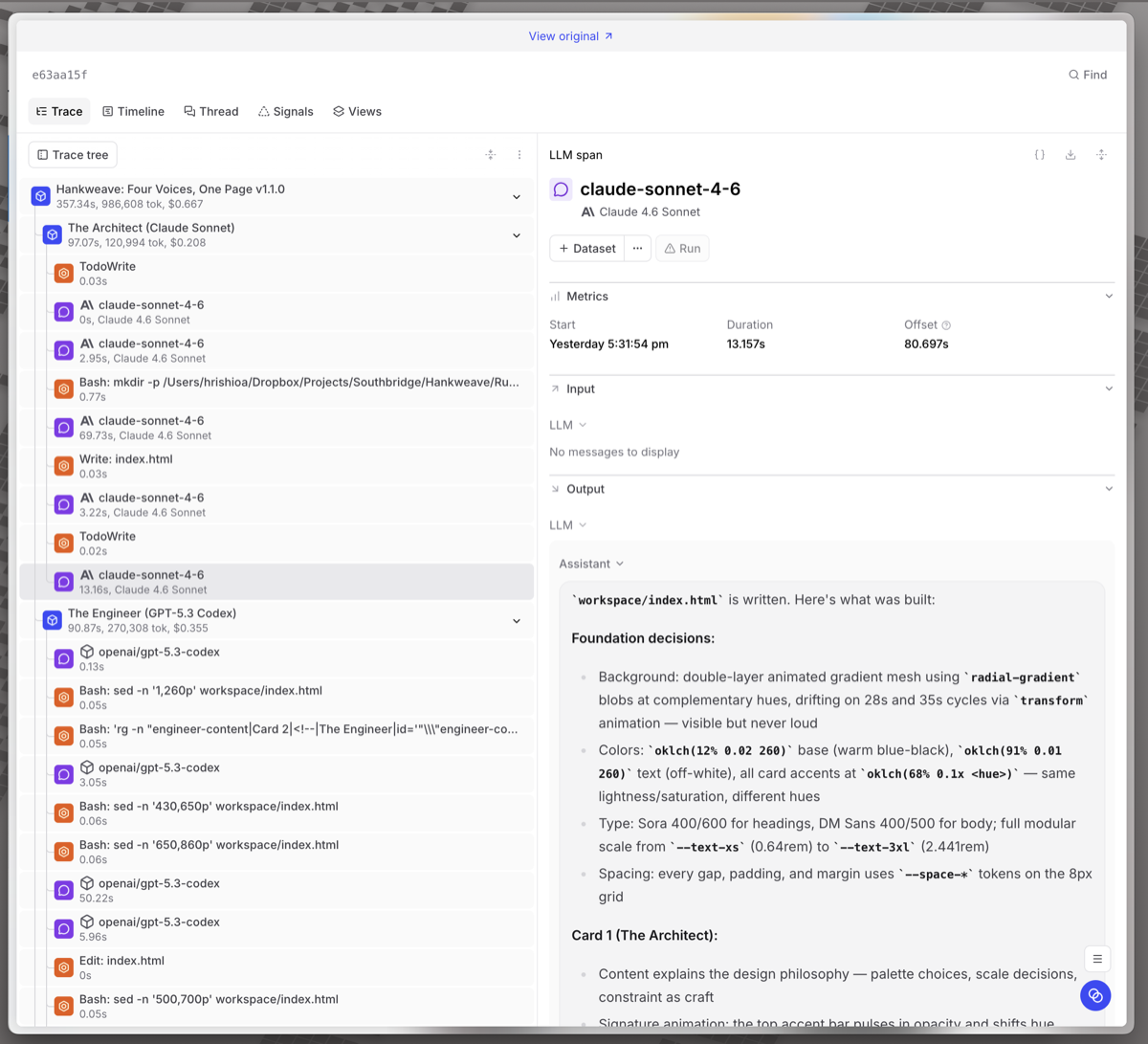Image resolution: width=1148 pixels, height=1044 pixels.
Task: Open the trace tree more-options menu
Action: point(519,155)
